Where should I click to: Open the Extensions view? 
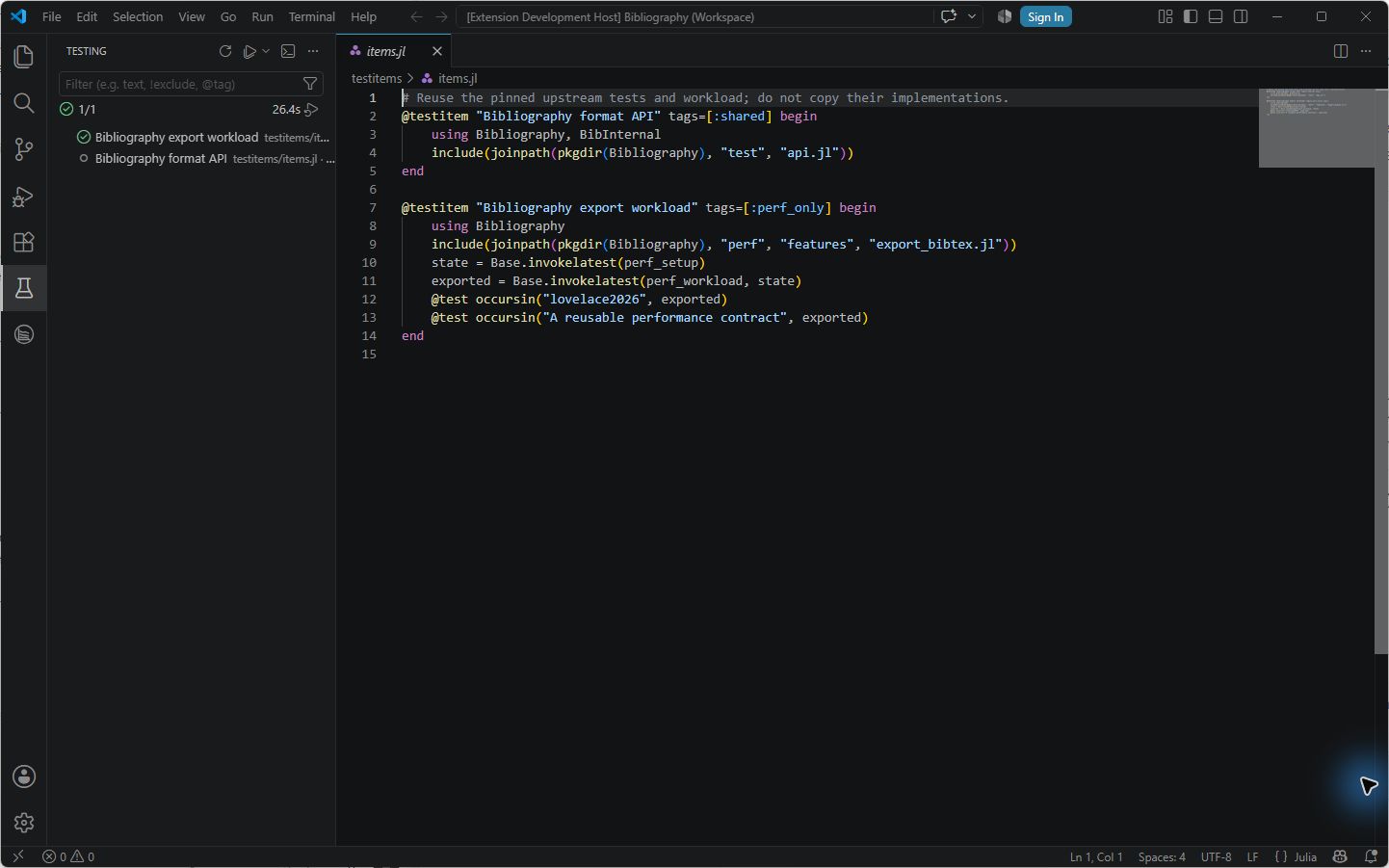click(x=24, y=242)
